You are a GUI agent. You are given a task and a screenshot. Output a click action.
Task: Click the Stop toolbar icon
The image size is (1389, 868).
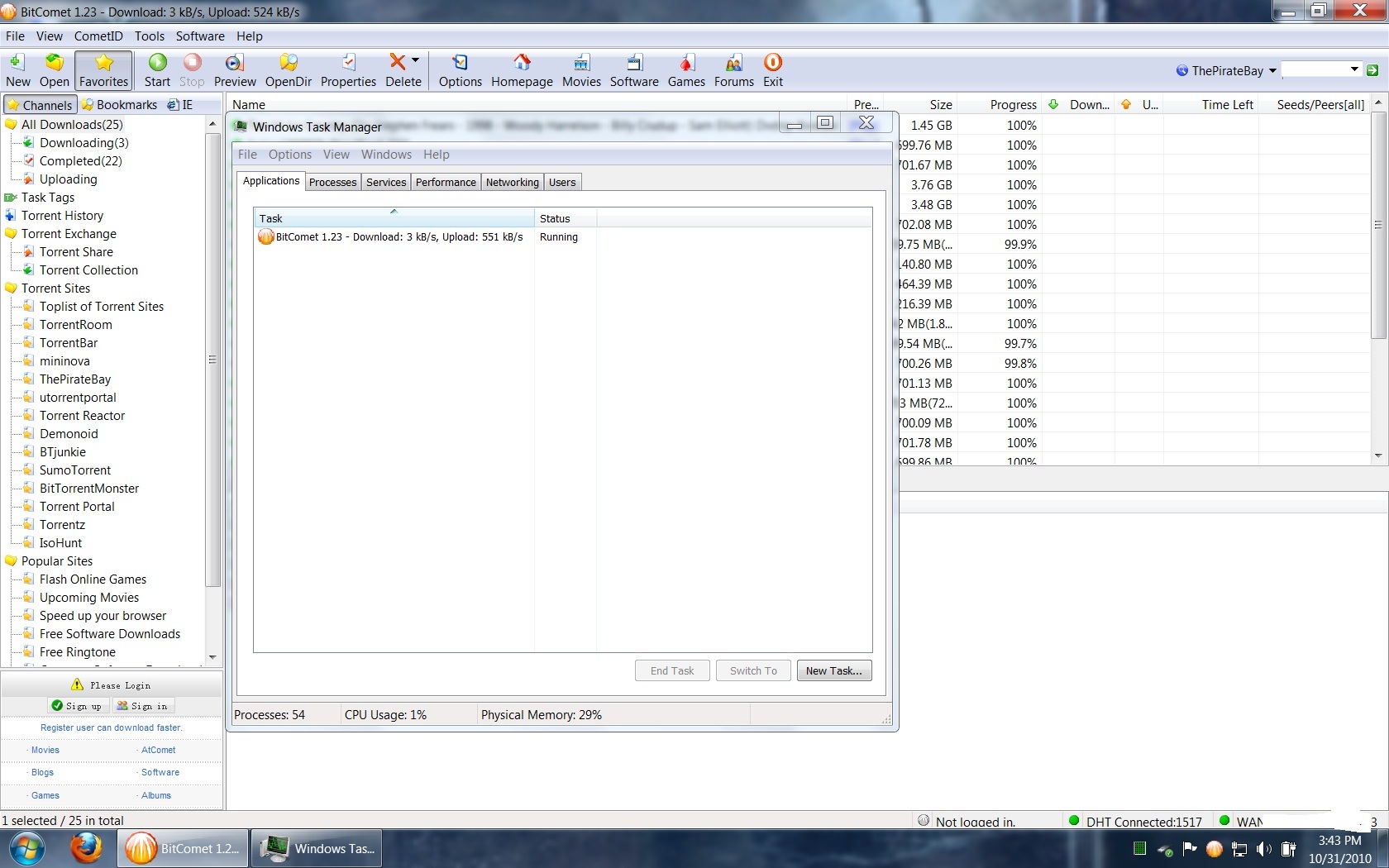click(192, 70)
